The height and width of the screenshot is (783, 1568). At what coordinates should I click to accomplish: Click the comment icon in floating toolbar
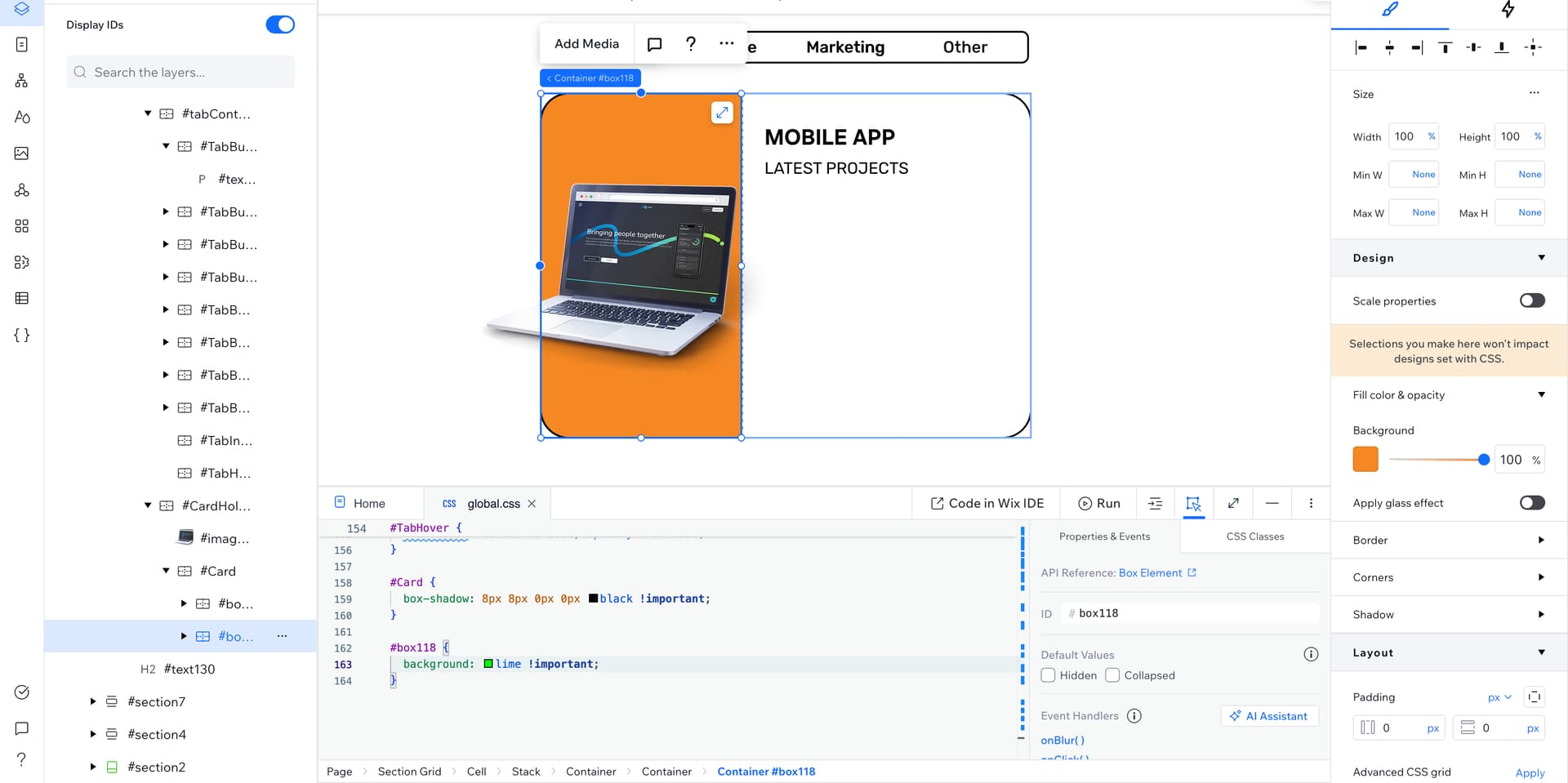point(654,44)
